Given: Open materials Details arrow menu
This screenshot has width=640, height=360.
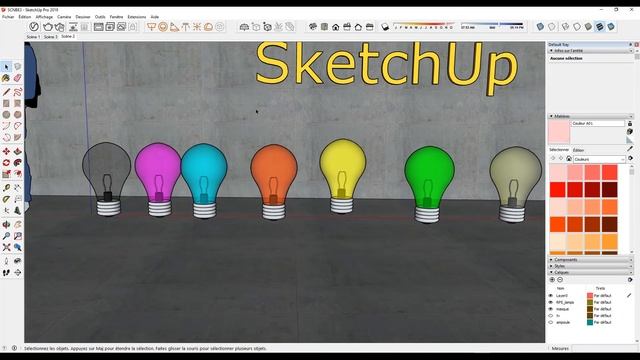Looking at the screenshot, I should [630, 158].
